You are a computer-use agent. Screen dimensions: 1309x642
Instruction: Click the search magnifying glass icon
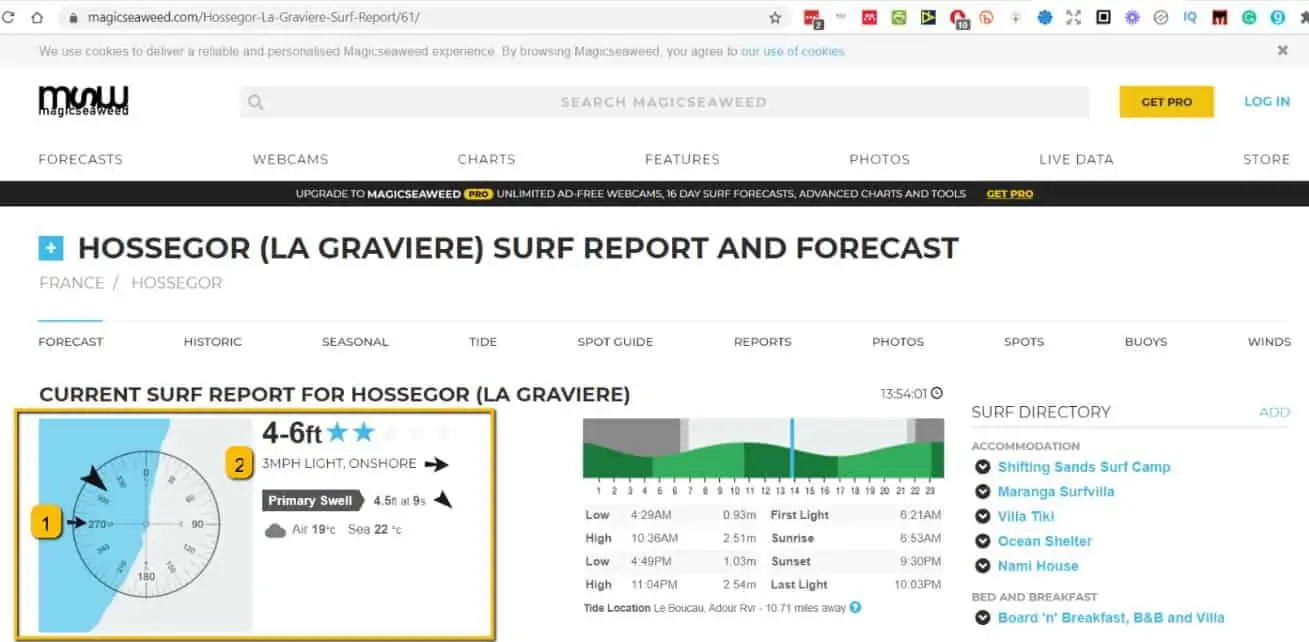(257, 102)
